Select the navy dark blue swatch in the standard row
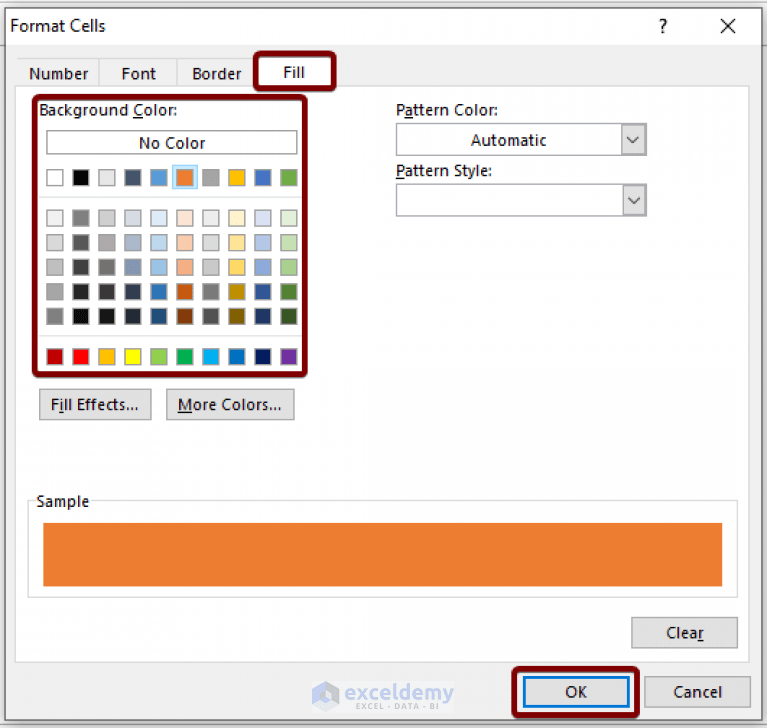Viewport: 767px width, 728px height. pyautogui.click(x=263, y=357)
